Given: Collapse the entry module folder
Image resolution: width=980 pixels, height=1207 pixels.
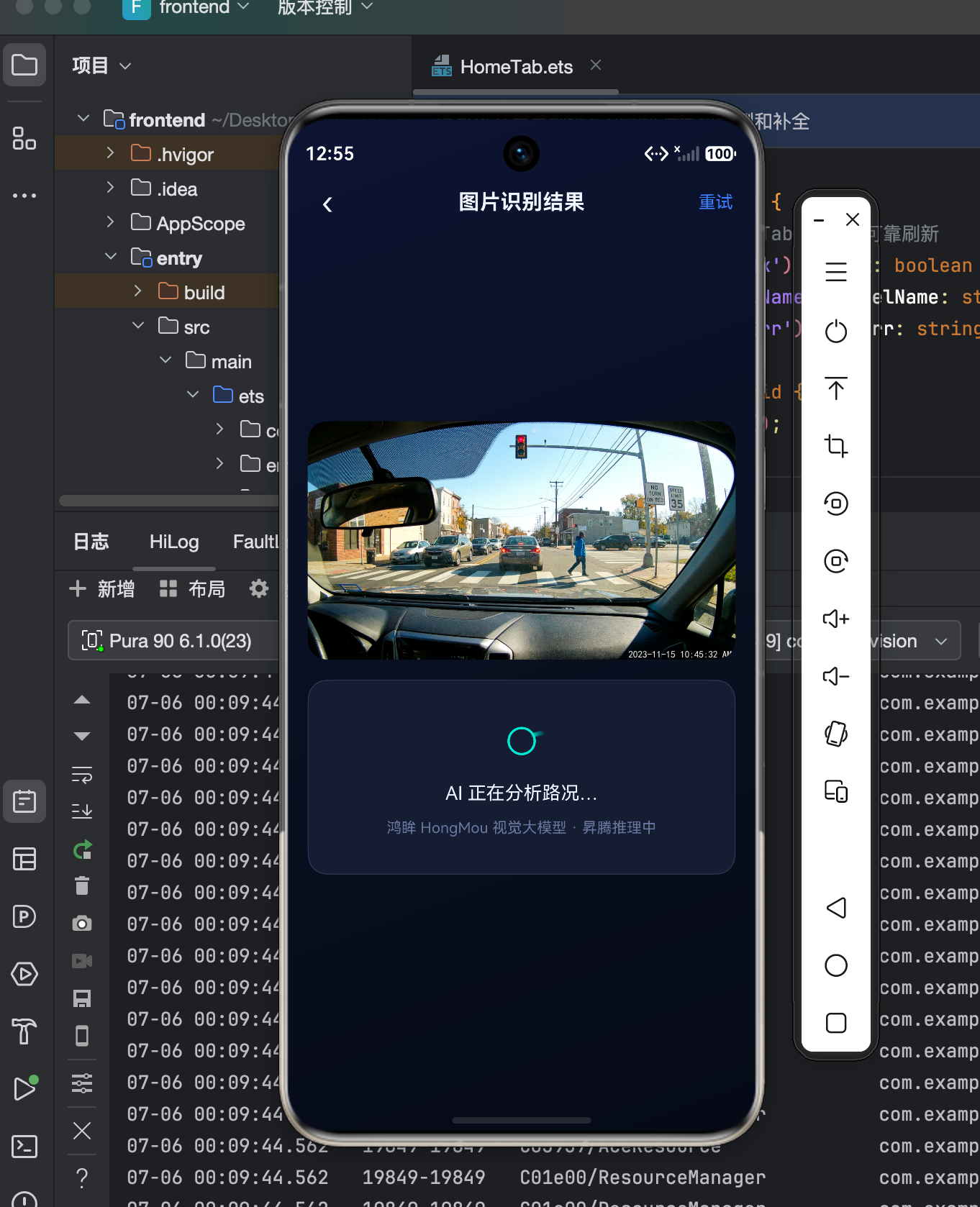Looking at the screenshot, I should (110, 256).
